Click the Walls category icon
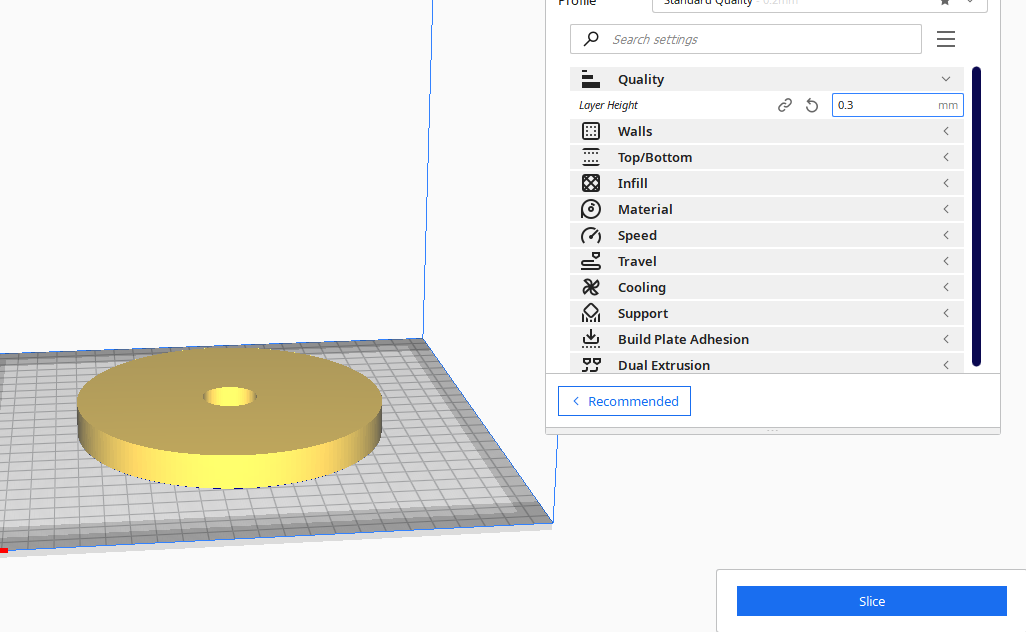Viewport: 1026px width, 632px height. [x=590, y=132]
